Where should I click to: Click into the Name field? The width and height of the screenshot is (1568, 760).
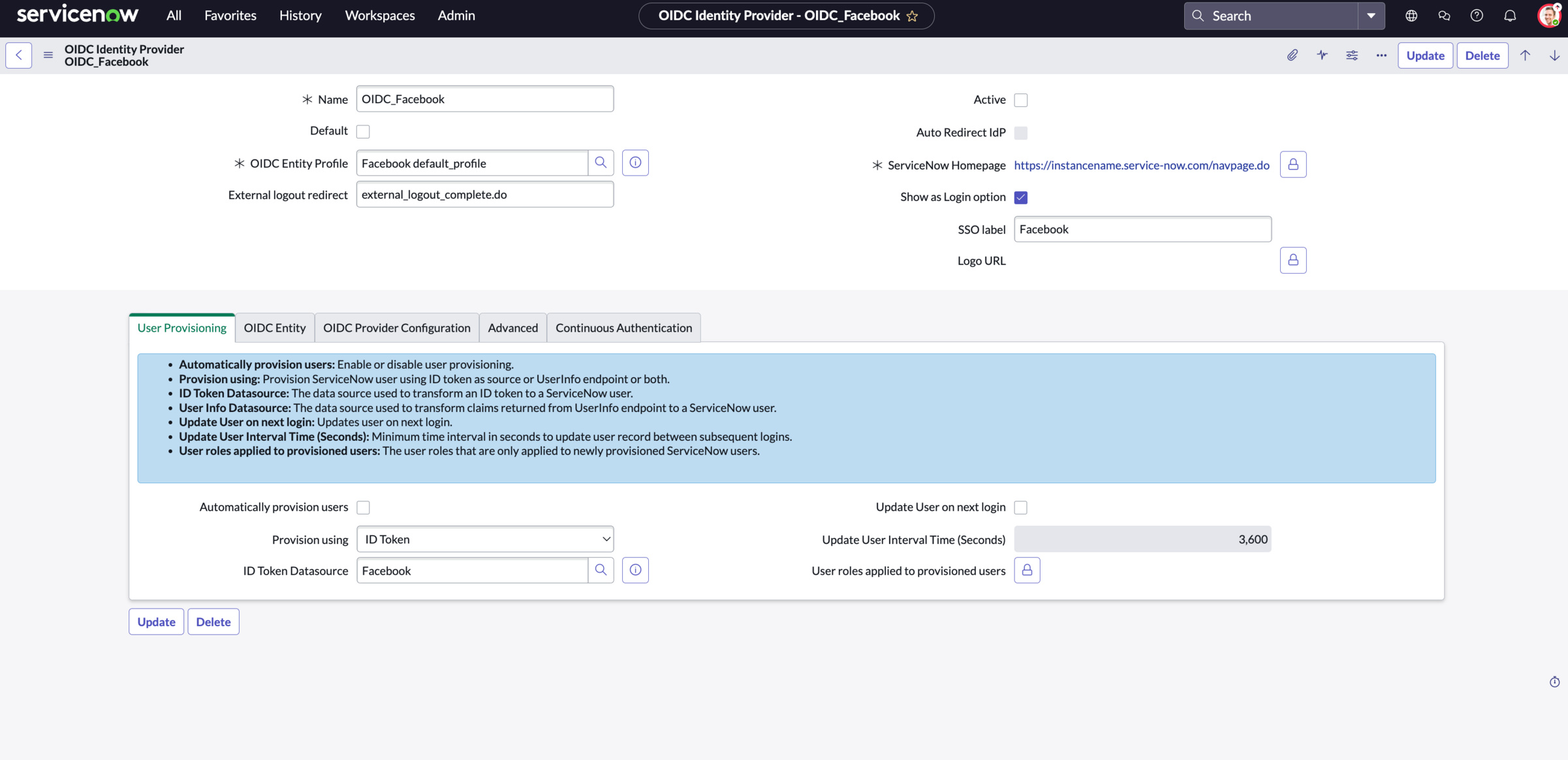click(x=485, y=99)
